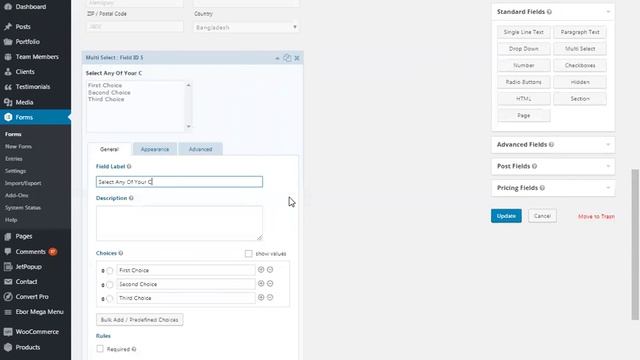Image resolution: width=640 pixels, height=360 pixels.
Task: Enable the show values checkbox
Action: (x=248, y=254)
